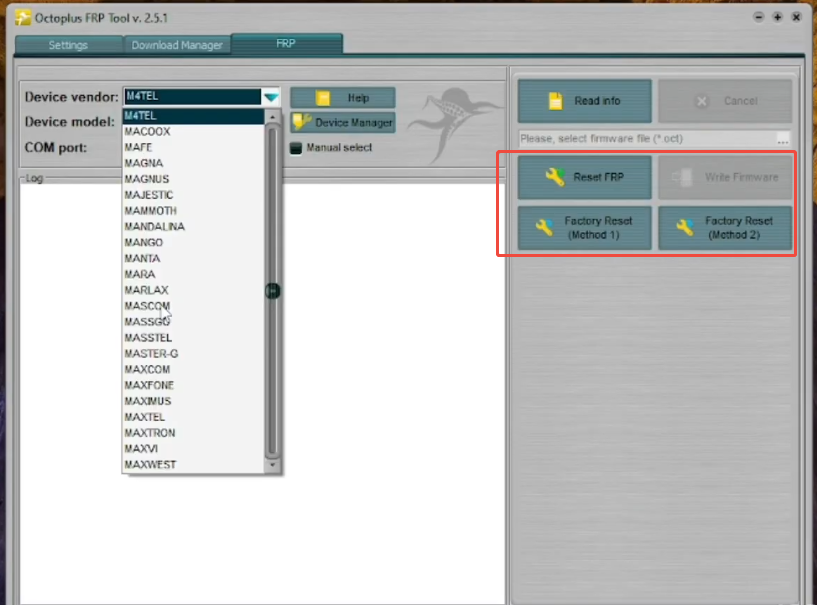Select MAXWEST vendor entry
This screenshot has width=817, height=605.
193,465
